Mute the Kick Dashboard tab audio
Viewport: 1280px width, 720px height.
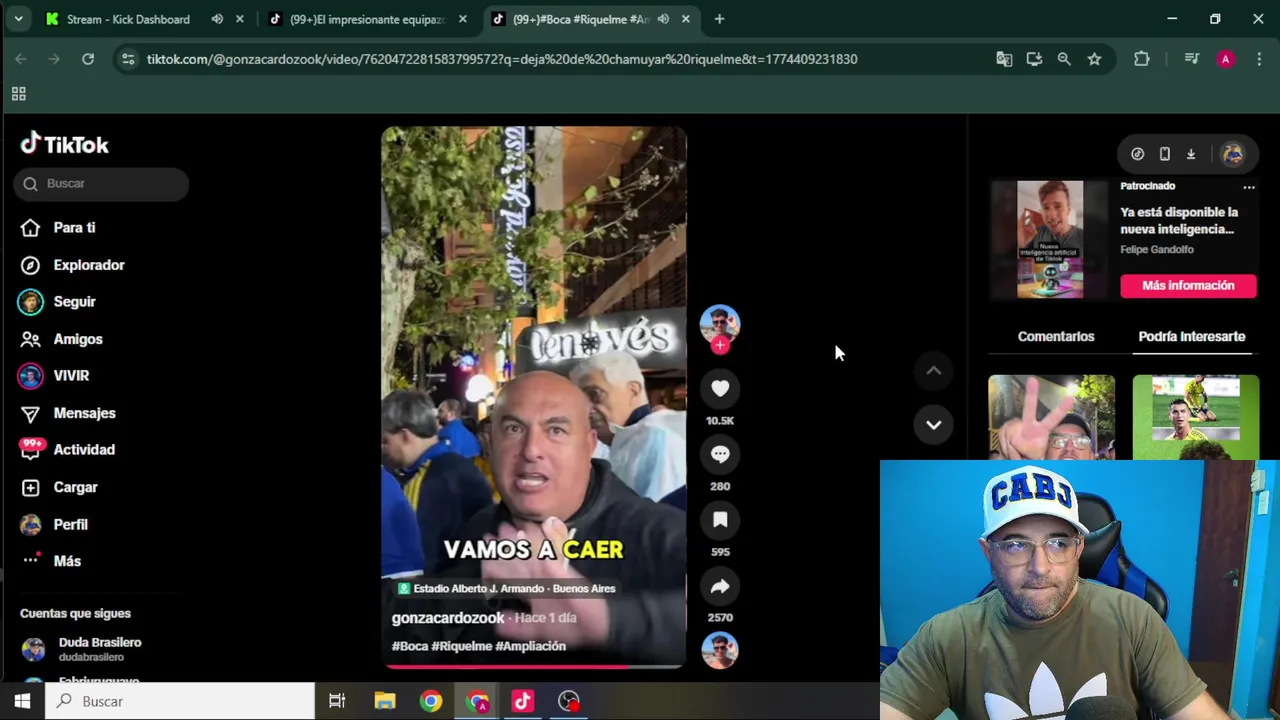217,19
